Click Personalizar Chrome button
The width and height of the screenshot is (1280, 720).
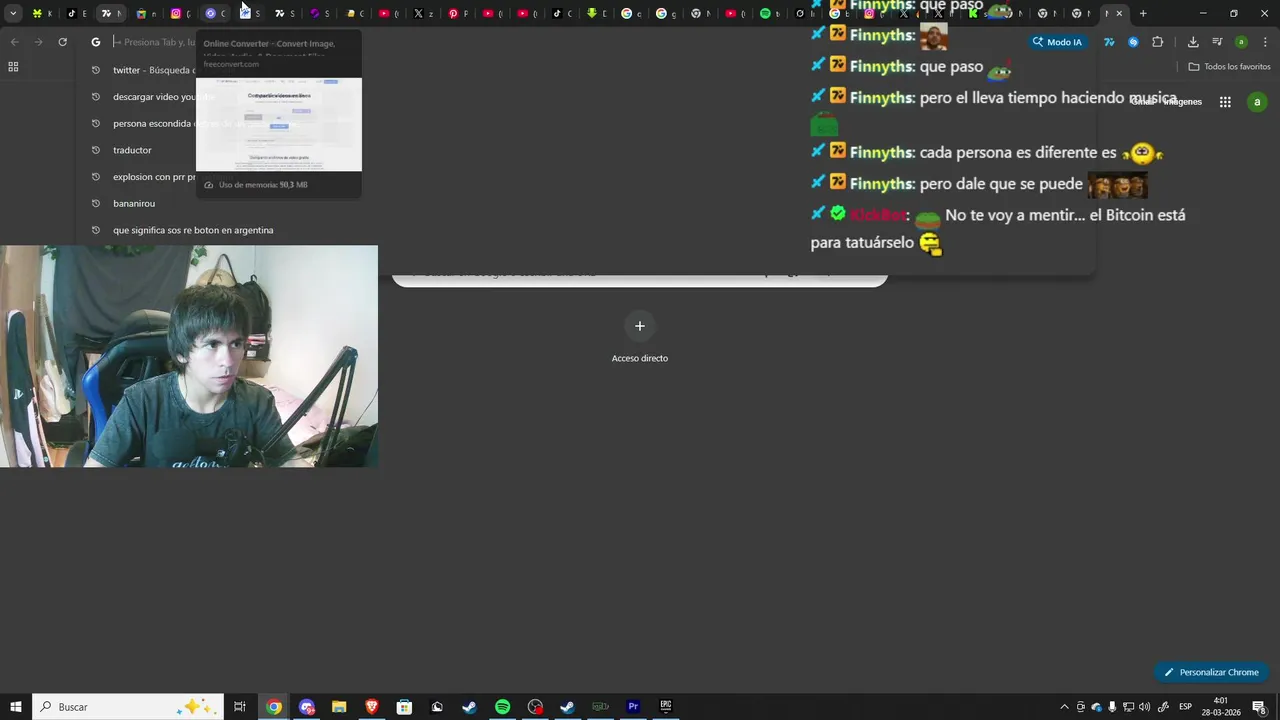click(x=1211, y=672)
